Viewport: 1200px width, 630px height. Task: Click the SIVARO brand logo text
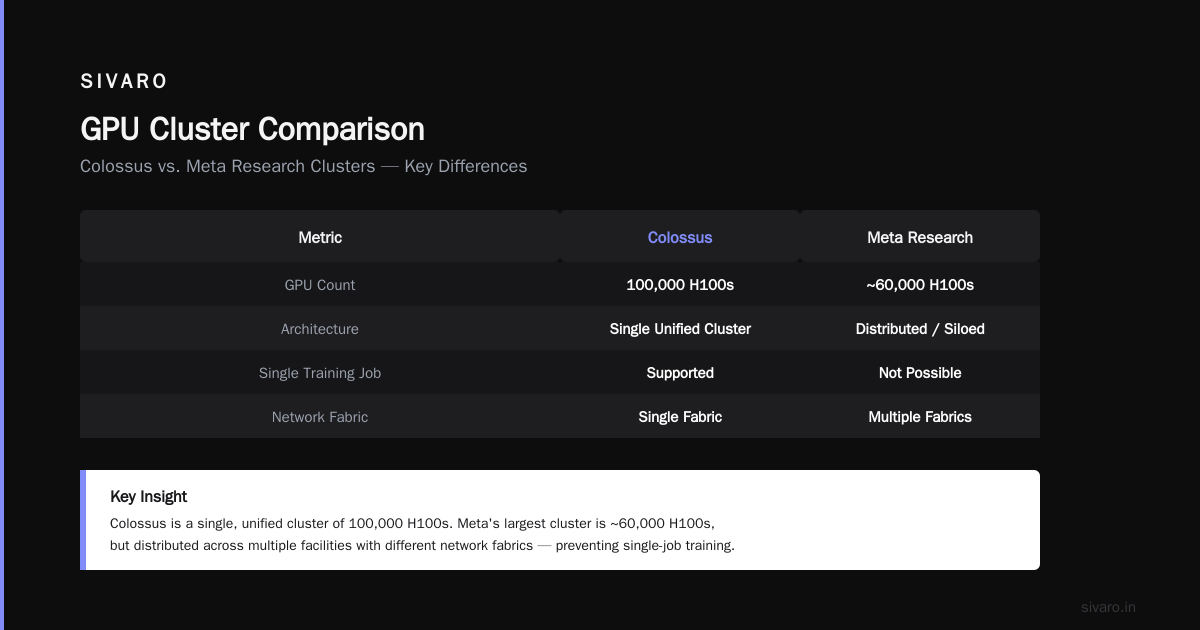124,81
